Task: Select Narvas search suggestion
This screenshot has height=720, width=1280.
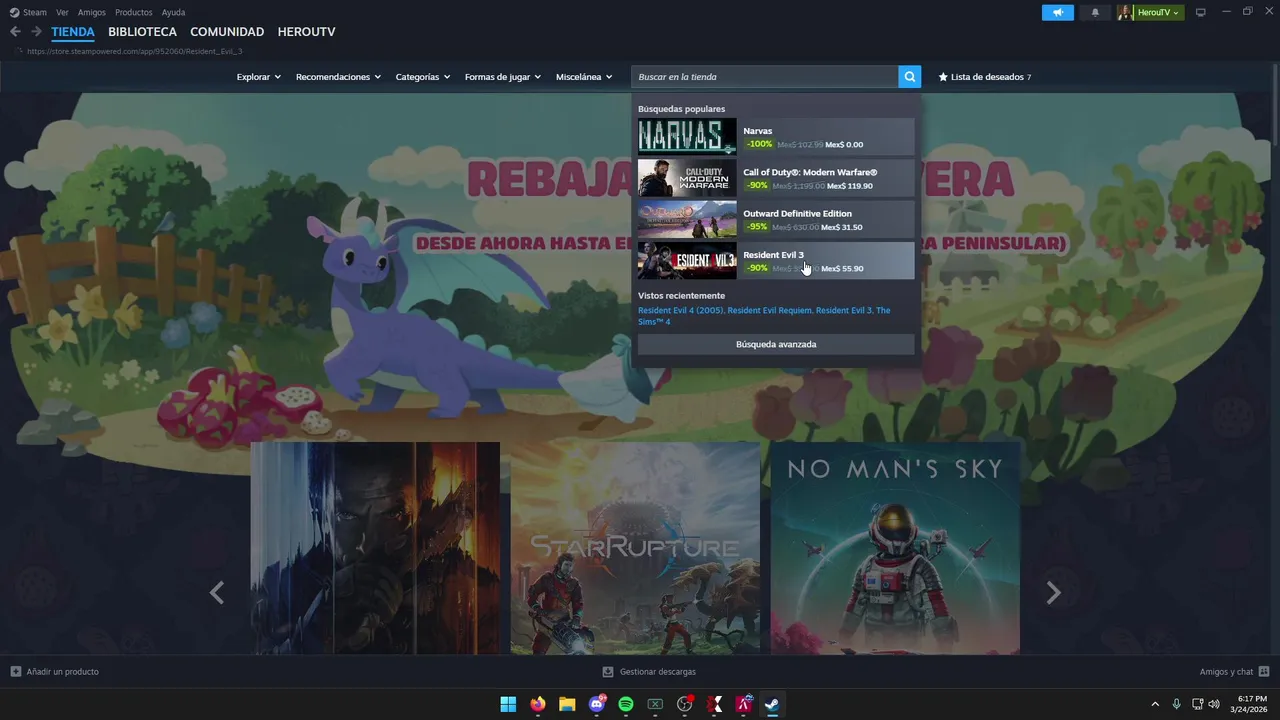Action: (x=776, y=137)
